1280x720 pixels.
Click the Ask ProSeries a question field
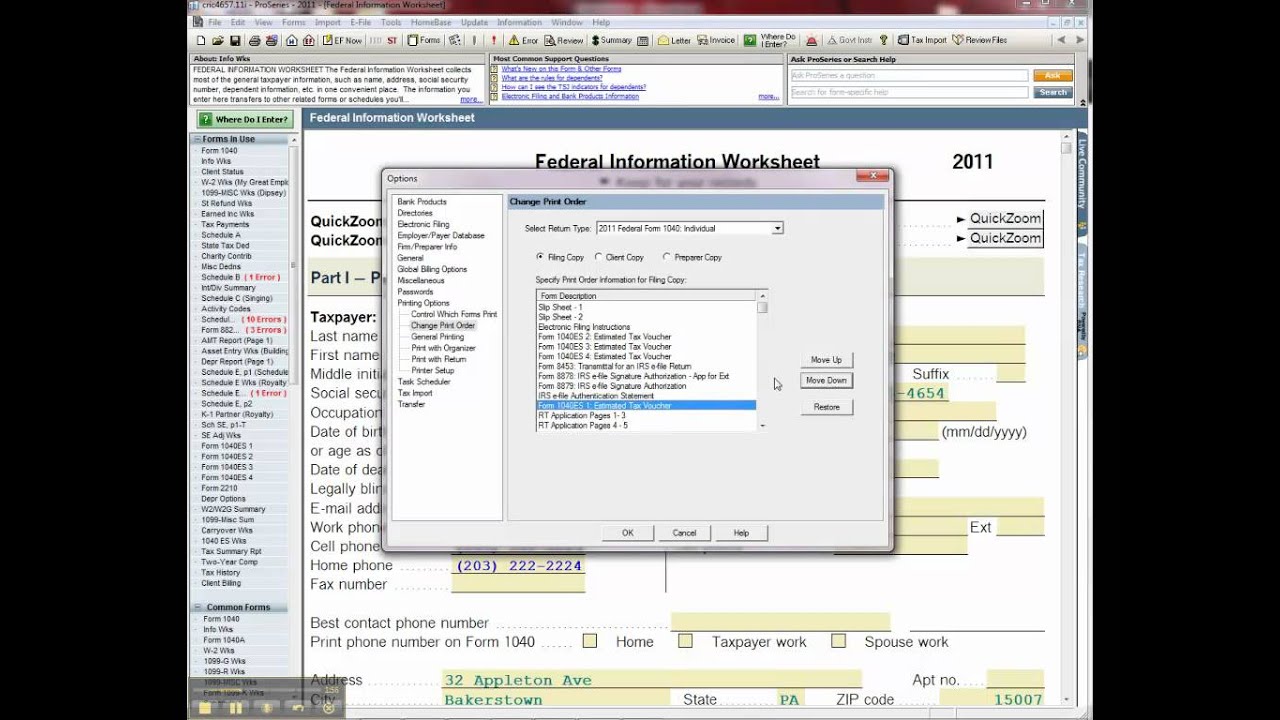coord(909,76)
